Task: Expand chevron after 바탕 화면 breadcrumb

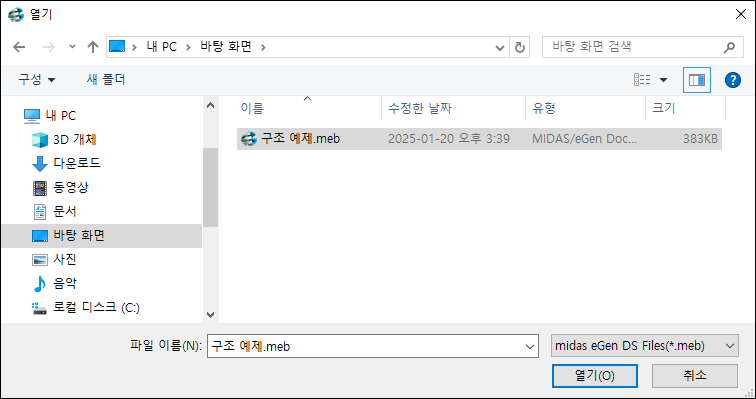Action: (x=263, y=47)
